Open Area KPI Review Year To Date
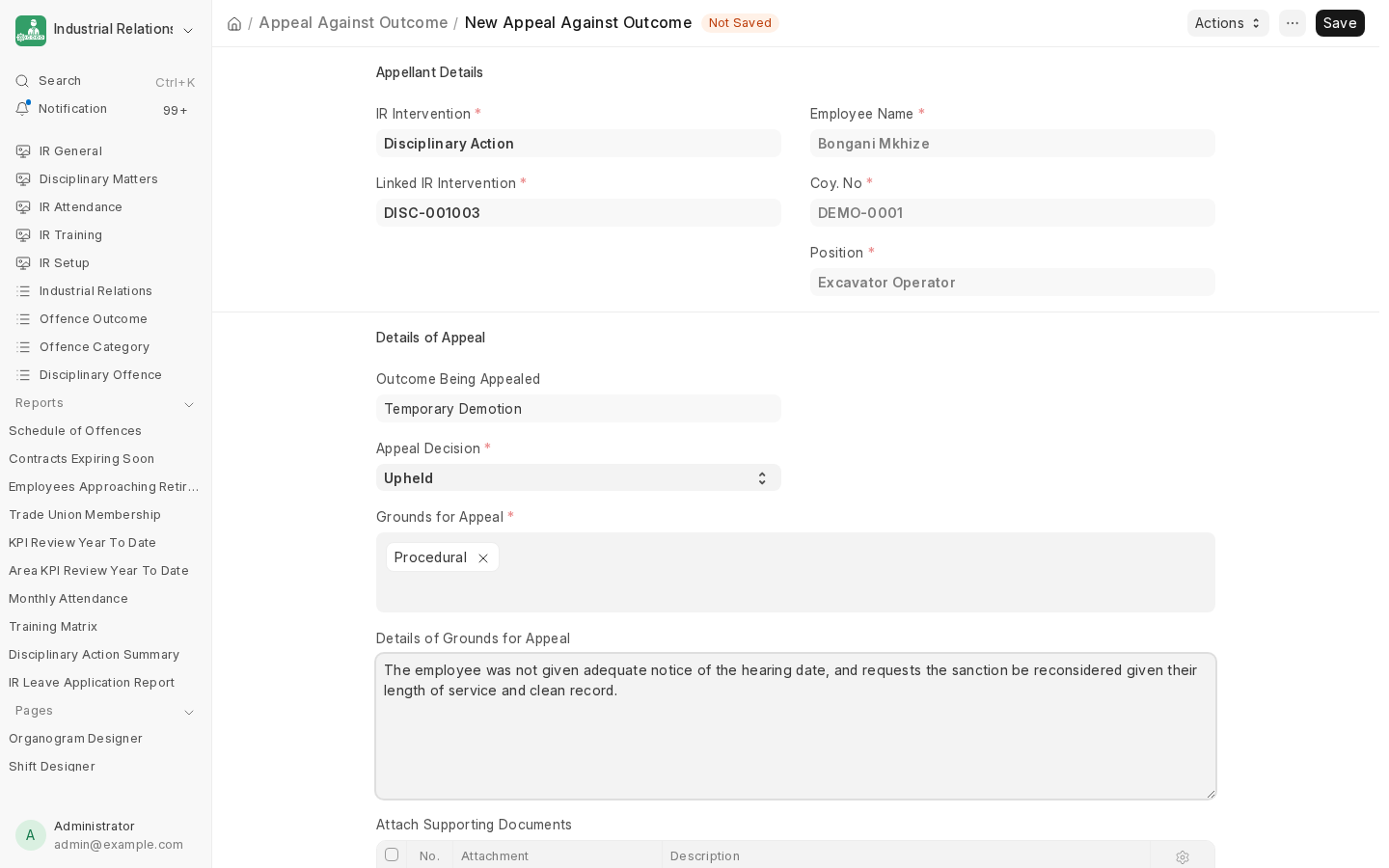Viewport: 1389px width, 868px height. click(98, 571)
